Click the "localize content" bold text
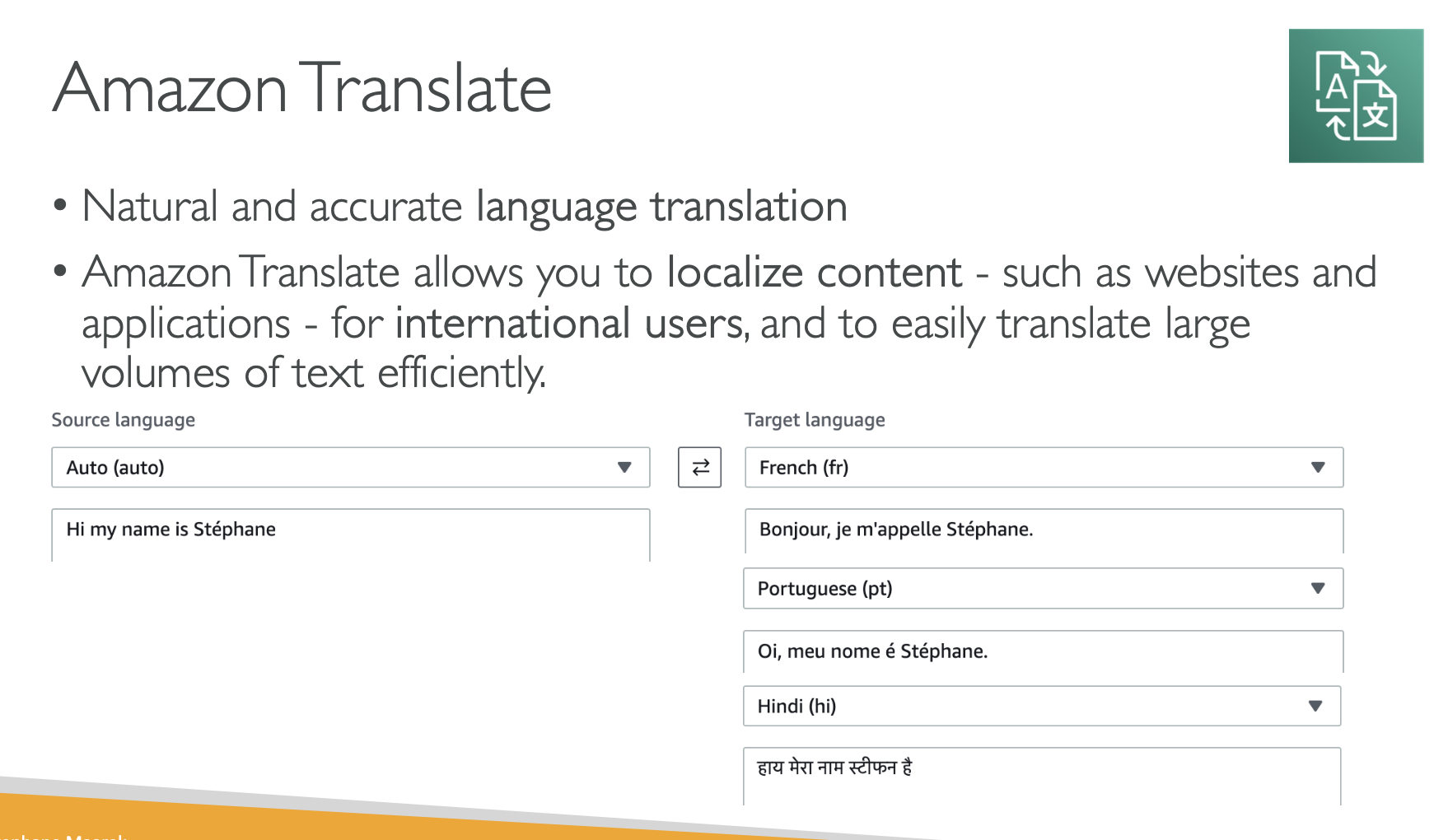Image resolution: width=1448 pixels, height=840 pixels. click(814, 273)
